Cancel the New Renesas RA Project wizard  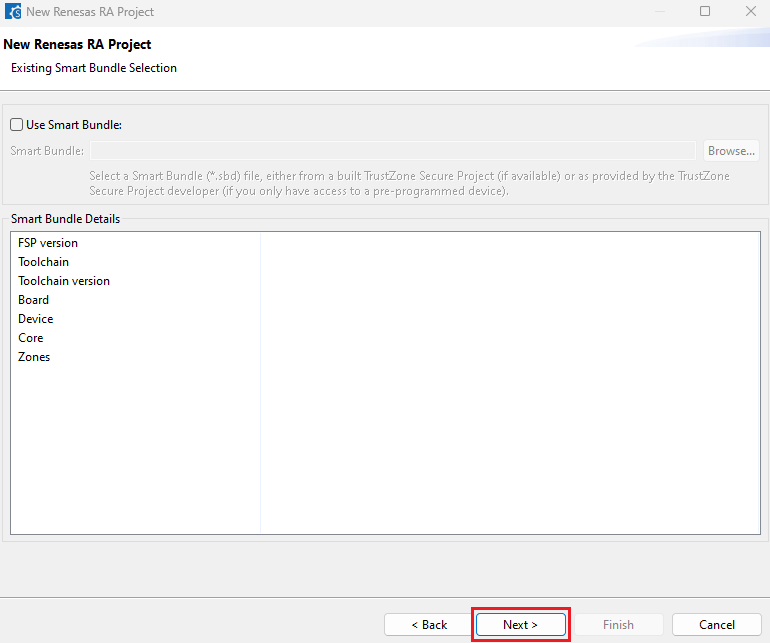coord(716,624)
